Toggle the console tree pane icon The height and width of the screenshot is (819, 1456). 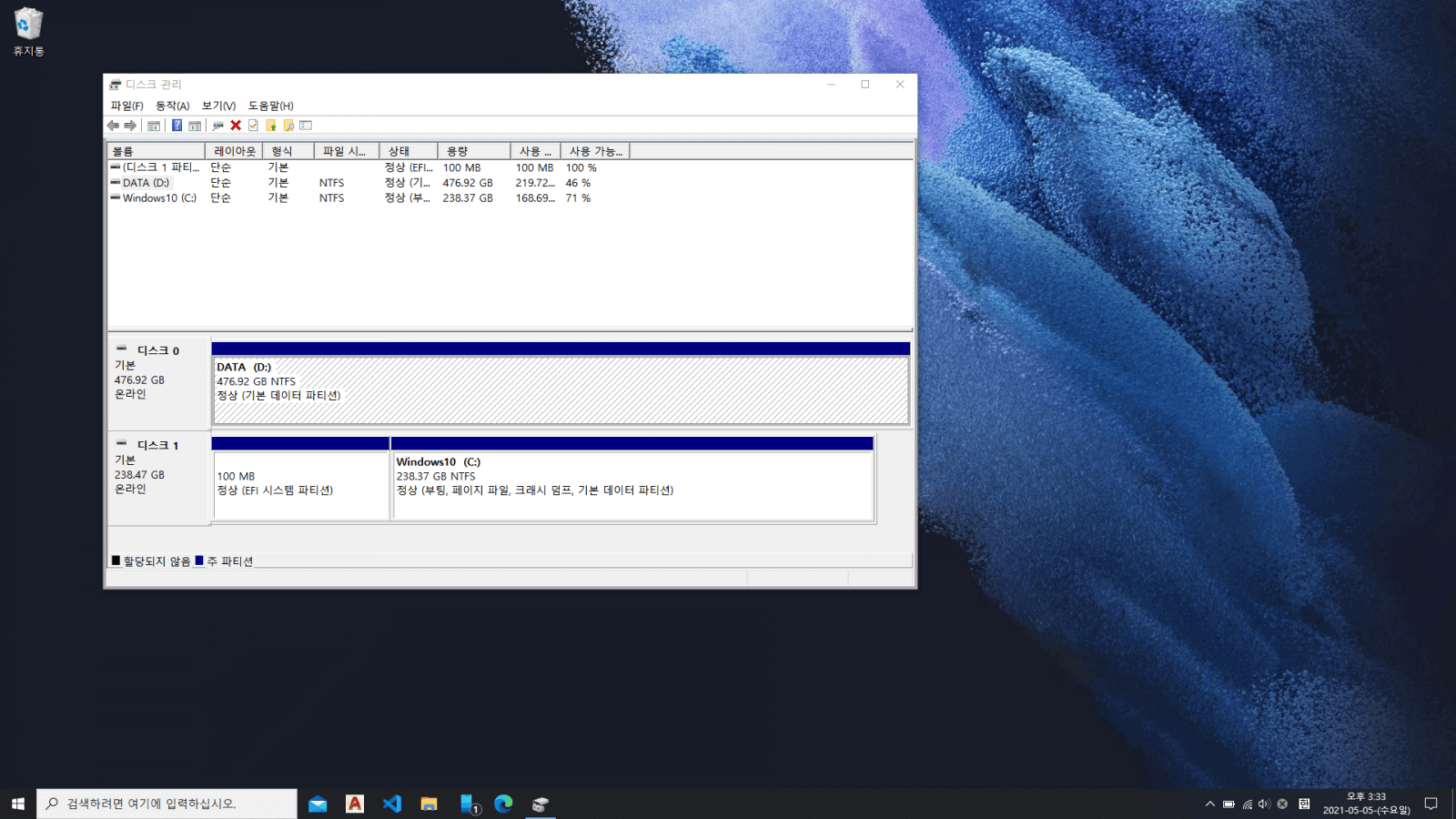[154, 126]
